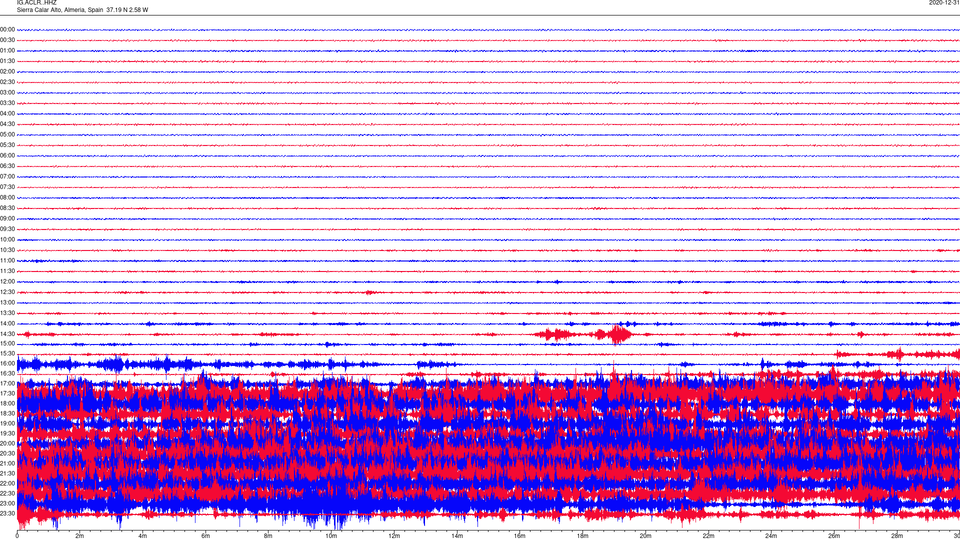
Task: Select the 6m axis tick label
Action: pyautogui.click(x=205, y=536)
